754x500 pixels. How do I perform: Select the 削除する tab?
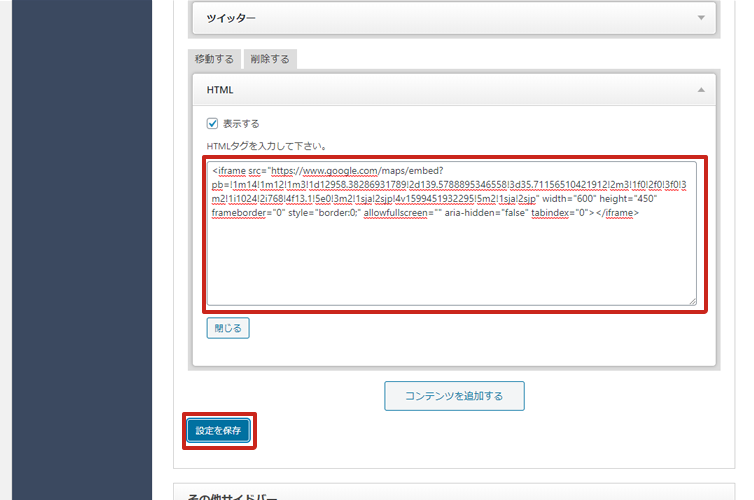[x=270, y=59]
